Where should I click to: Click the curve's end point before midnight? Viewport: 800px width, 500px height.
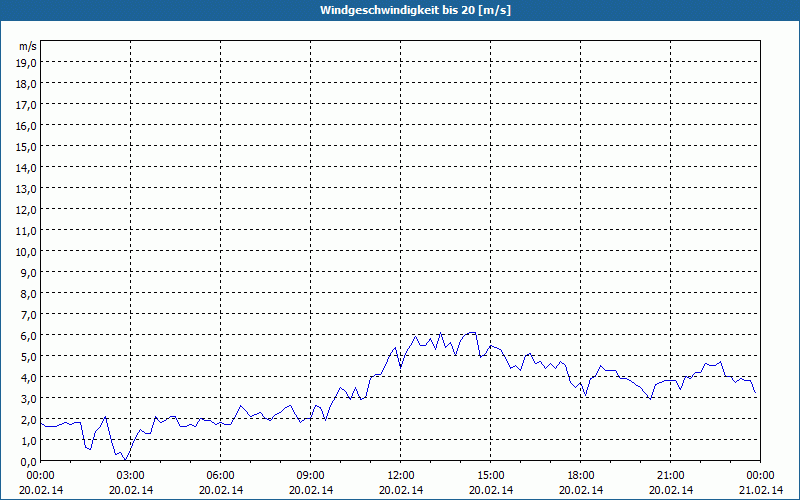[755, 392]
